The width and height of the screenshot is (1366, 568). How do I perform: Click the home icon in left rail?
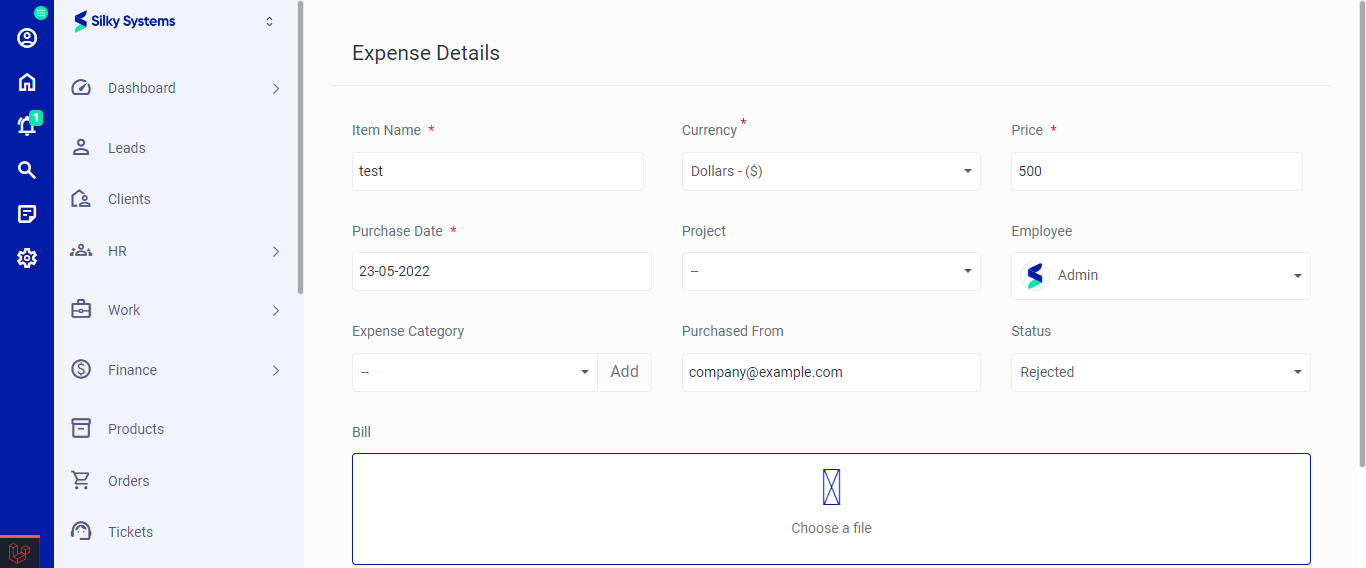coord(27,82)
